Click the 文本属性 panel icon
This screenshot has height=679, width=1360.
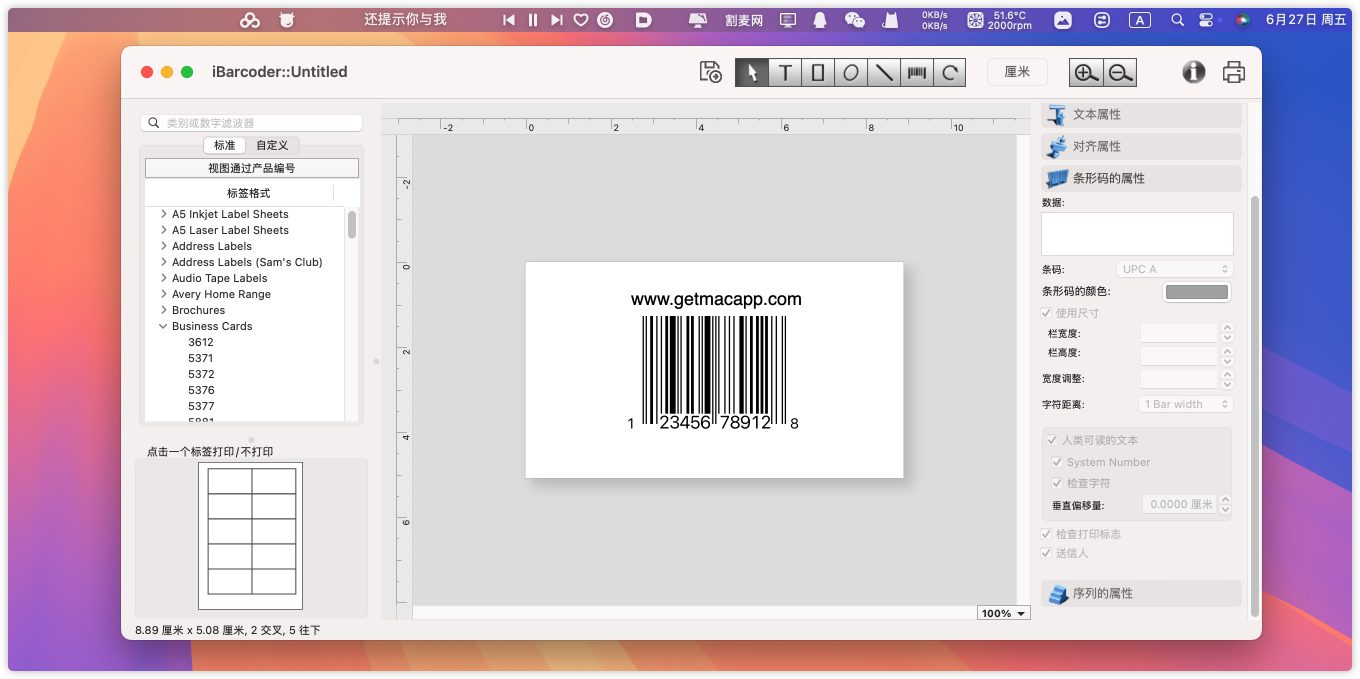click(1057, 115)
